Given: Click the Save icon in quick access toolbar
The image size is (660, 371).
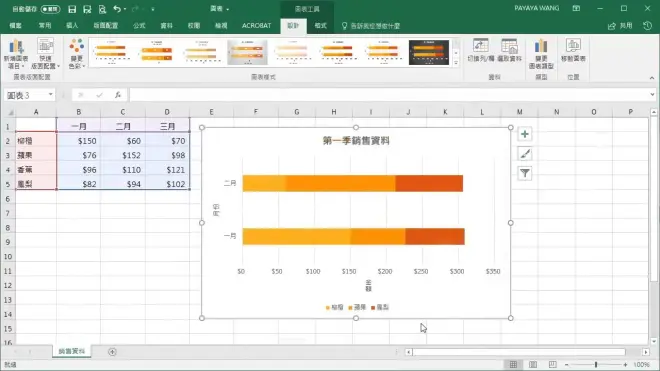Looking at the screenshot, I should click(72, 9).
